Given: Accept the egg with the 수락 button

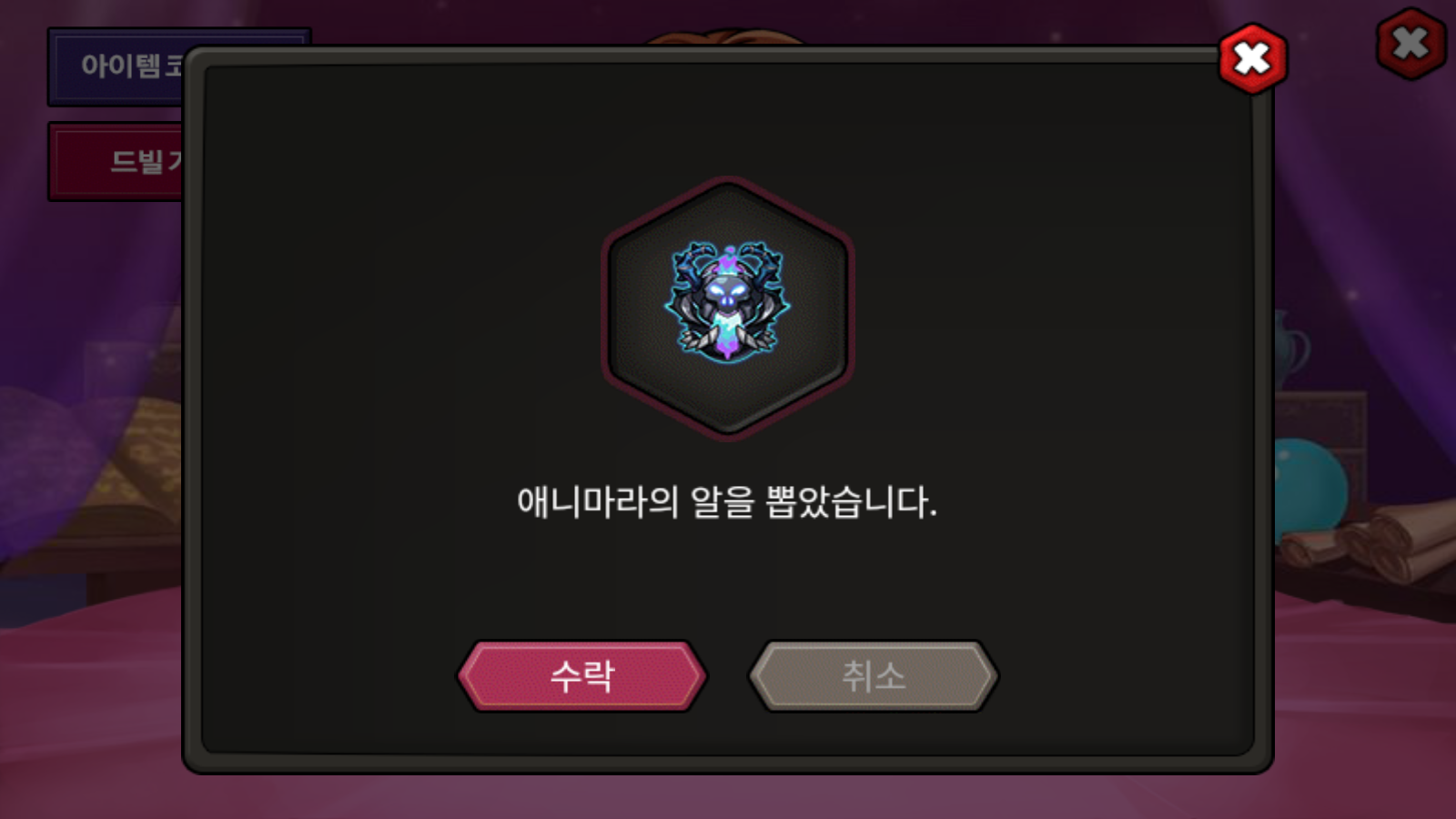Looking at the screenshot, I should [582, 676].
